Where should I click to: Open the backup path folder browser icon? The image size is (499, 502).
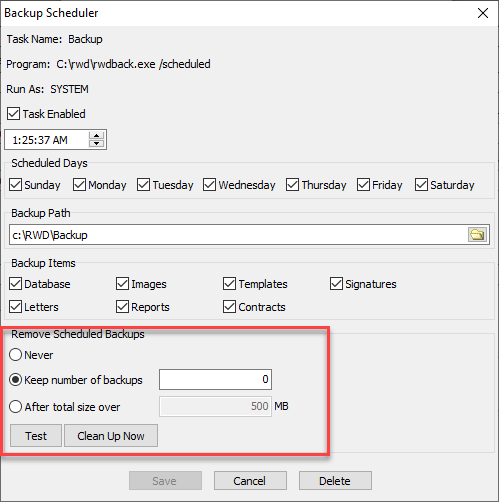coord(477,235)
